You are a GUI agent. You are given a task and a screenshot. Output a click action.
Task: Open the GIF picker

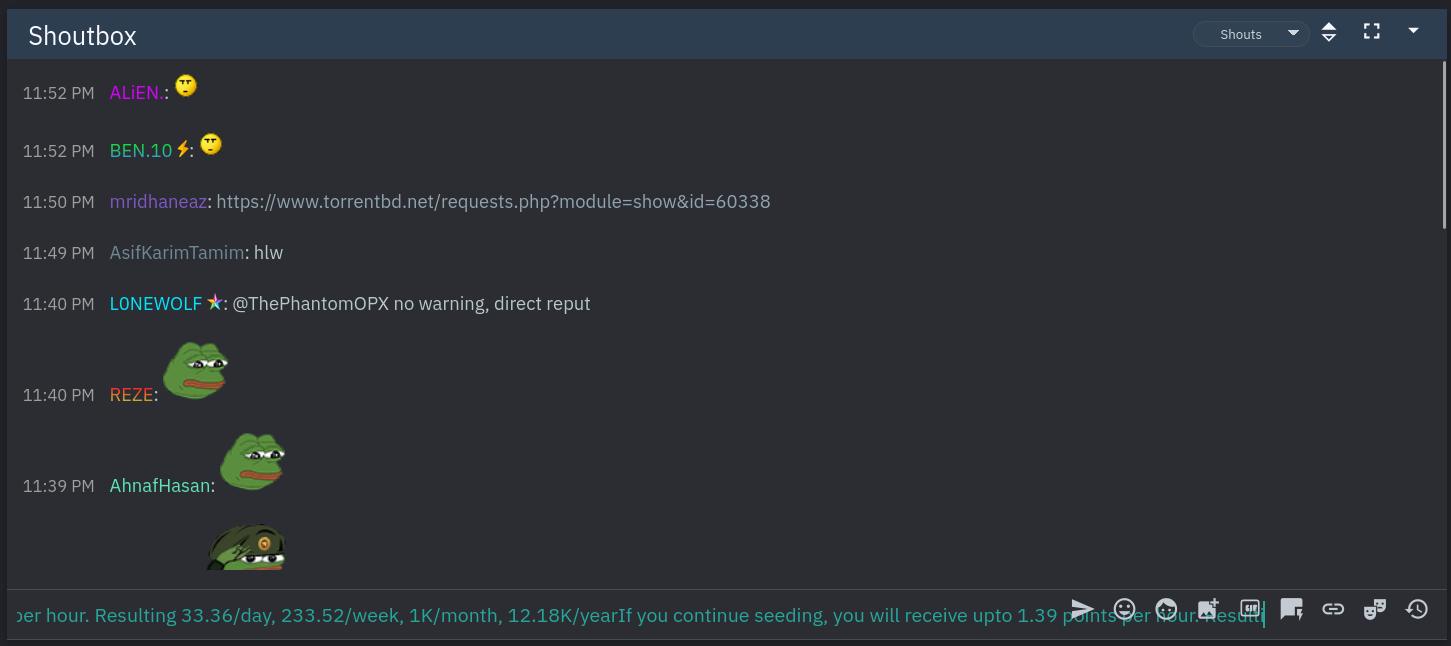[x=1250, y=609]
